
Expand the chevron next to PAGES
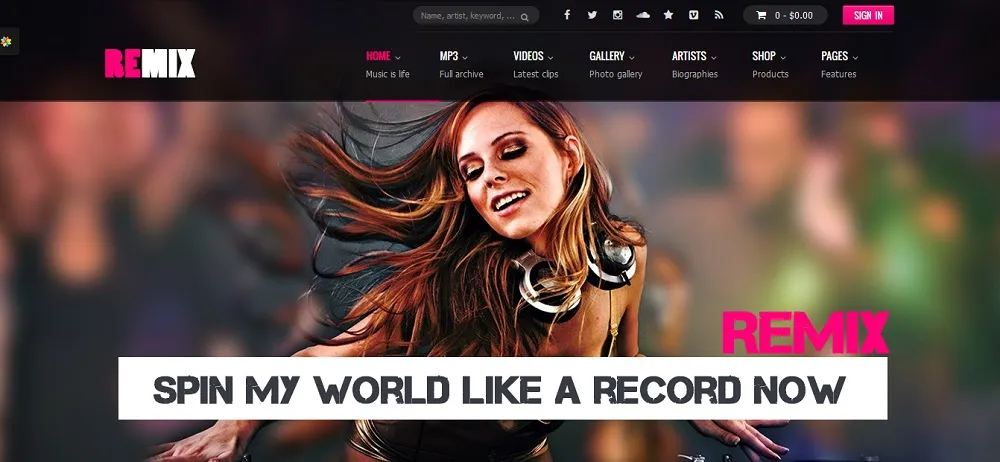point(855,57)
